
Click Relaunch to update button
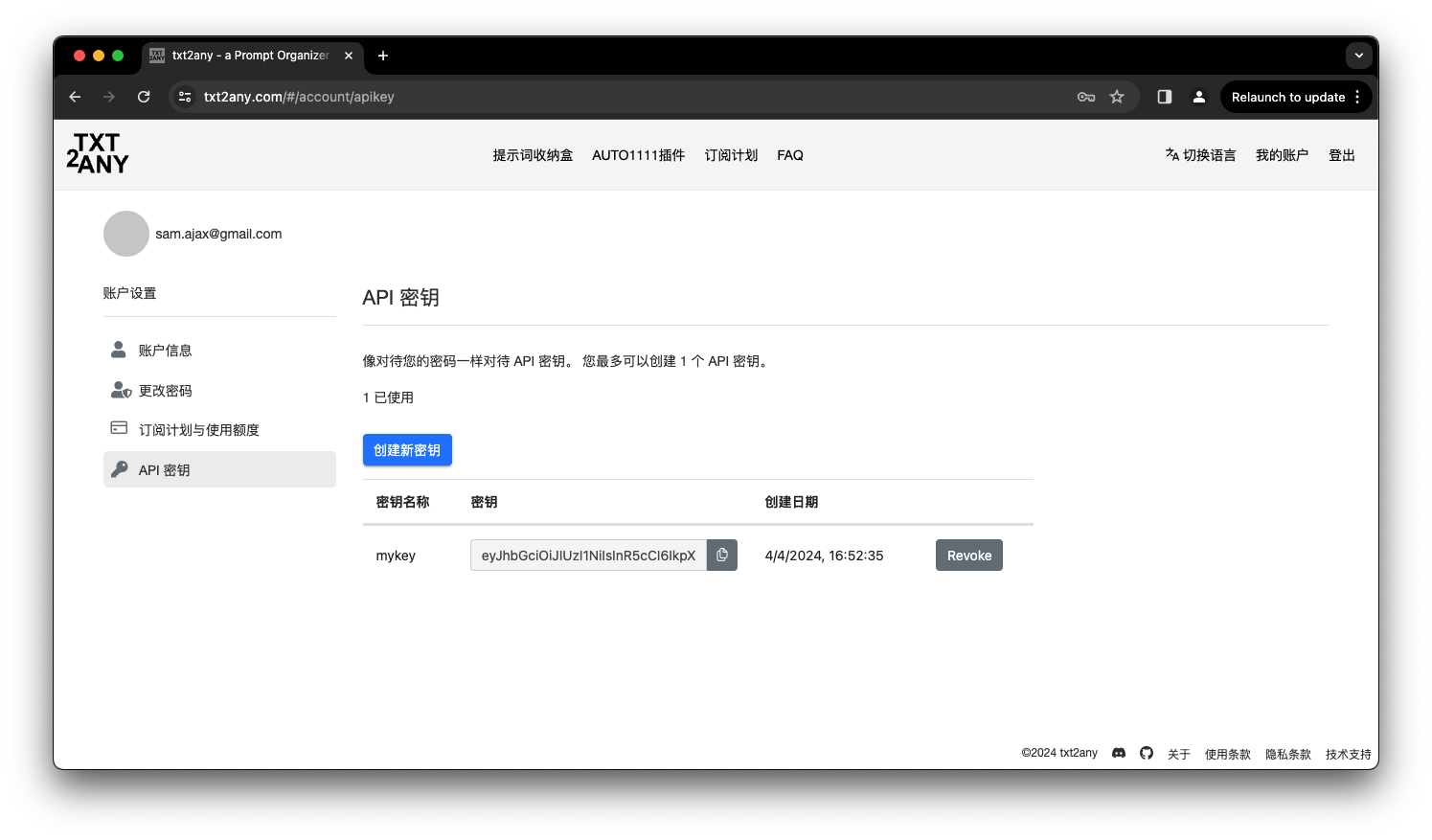1288,97
